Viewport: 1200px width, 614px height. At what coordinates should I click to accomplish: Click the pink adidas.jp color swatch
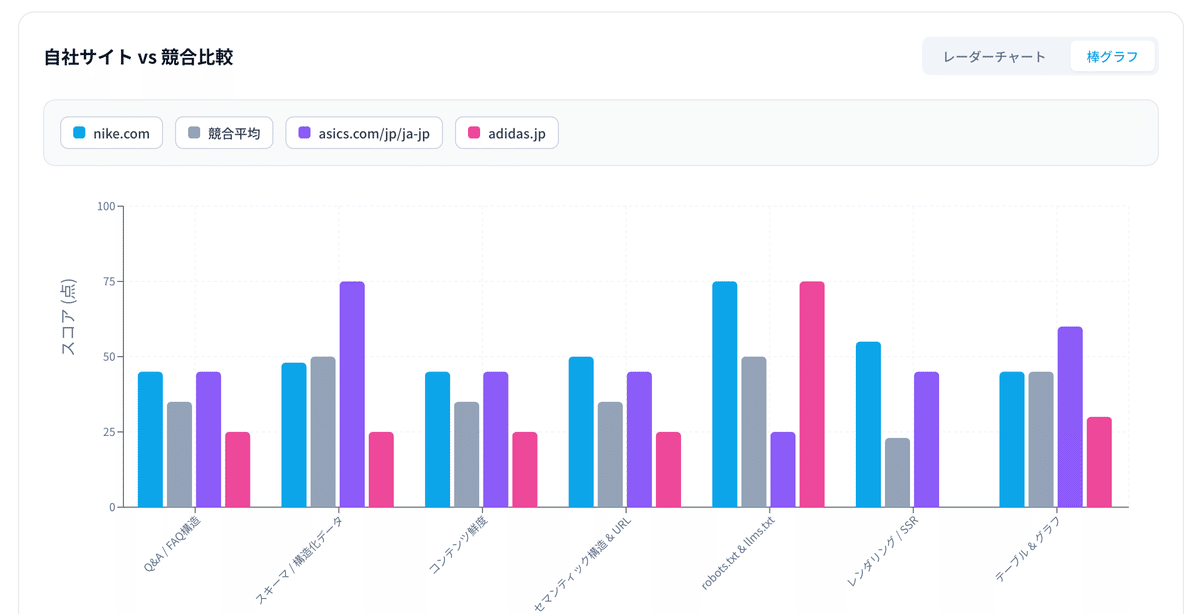474,133
